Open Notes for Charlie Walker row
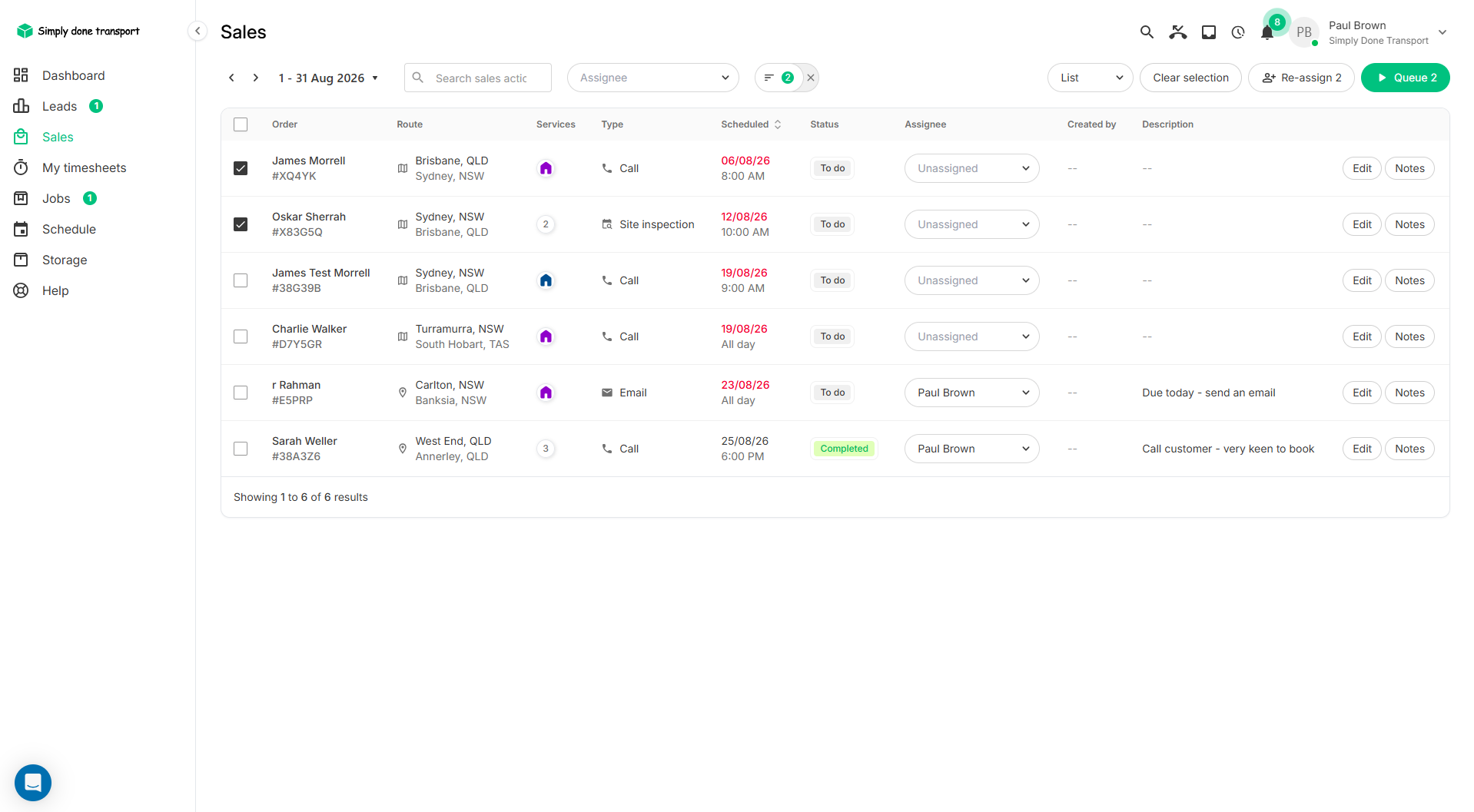The width and height of the screenshot is (1474, 812). (x=1409, y=336)
